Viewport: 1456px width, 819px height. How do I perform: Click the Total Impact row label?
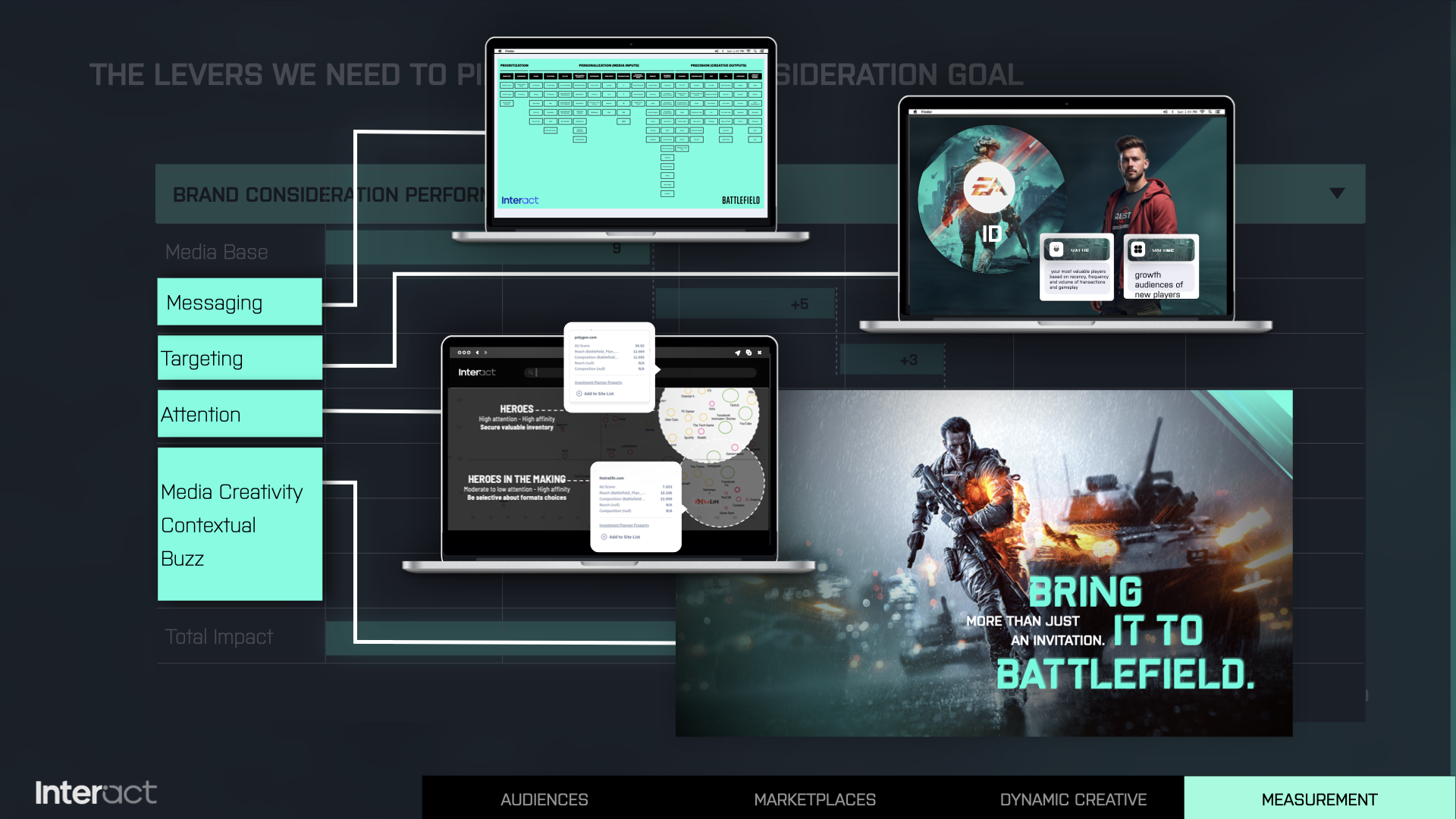(218, 637)
